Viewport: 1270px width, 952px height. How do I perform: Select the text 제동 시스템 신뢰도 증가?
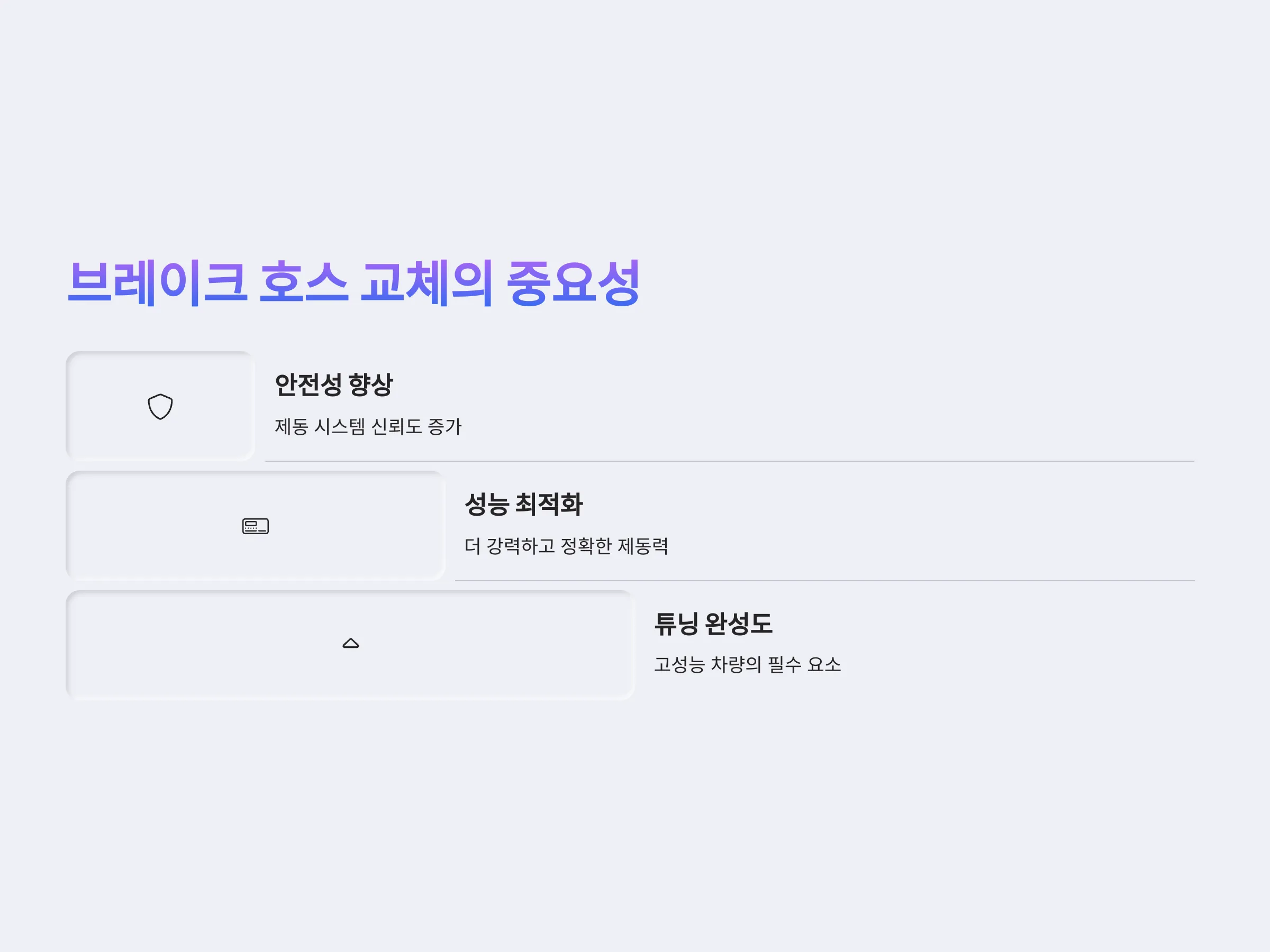point(368,426)
